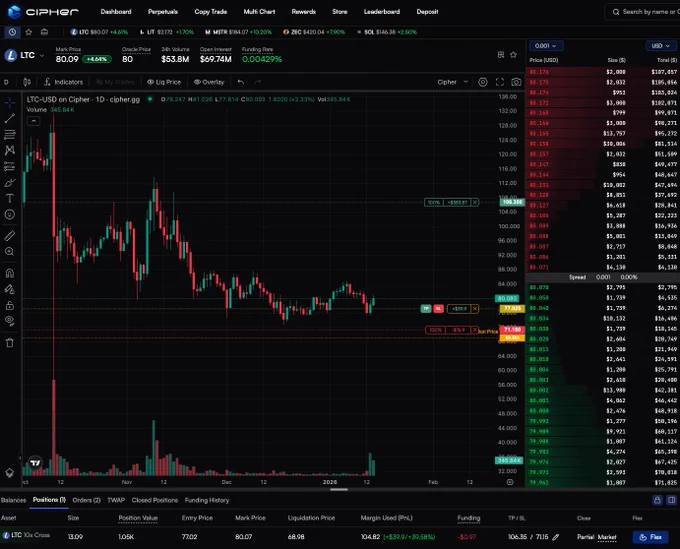Open the USD denomination dropdown
This screenshot has width=680, height=549.
coord(660,46)
